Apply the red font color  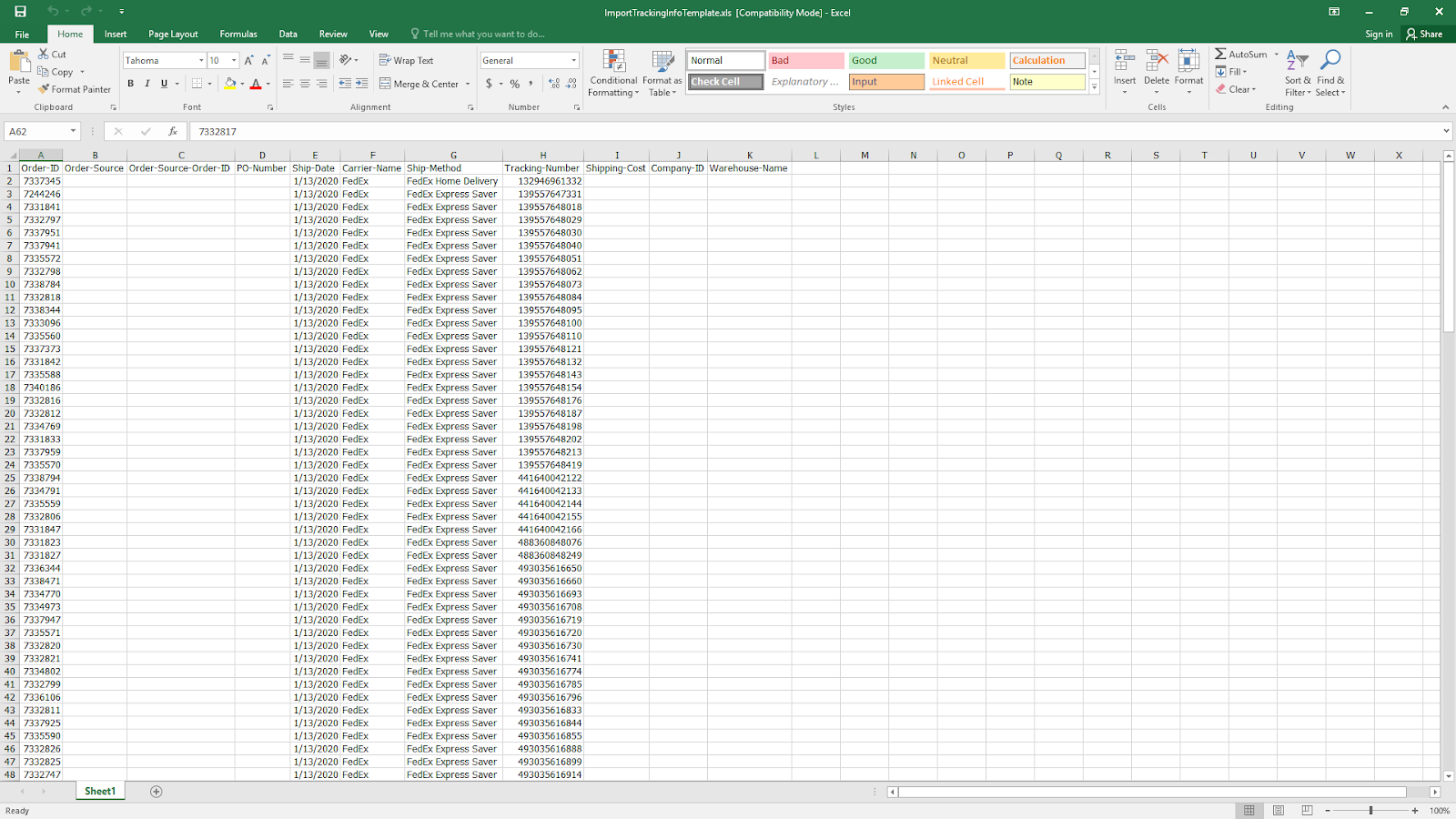256,84
